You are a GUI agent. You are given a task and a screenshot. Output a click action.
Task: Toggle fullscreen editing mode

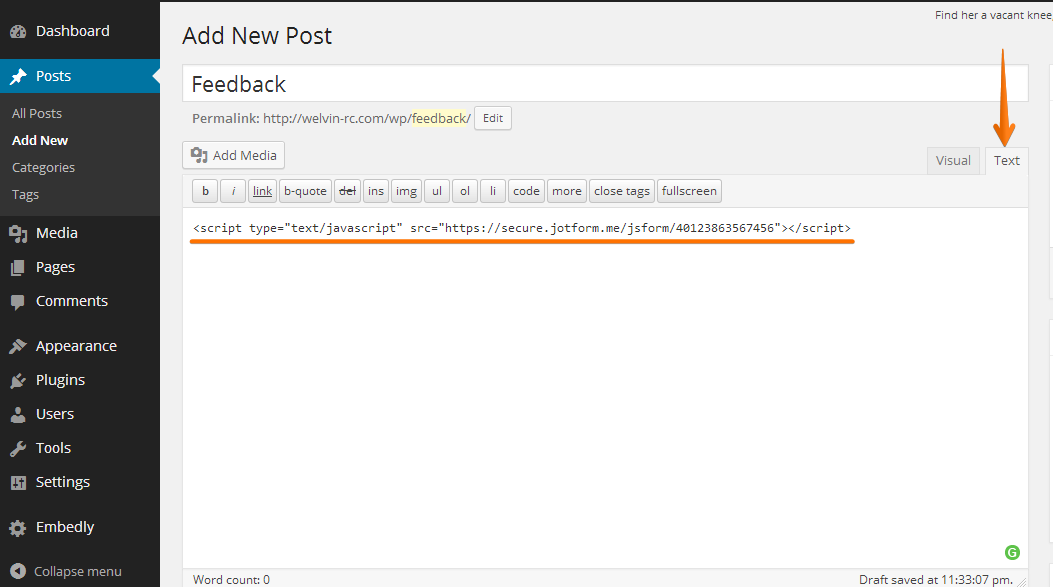(x=689, y=191)
